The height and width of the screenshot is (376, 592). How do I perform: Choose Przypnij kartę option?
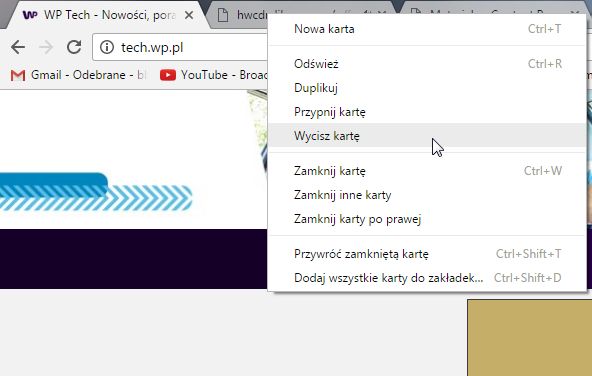[x=427, y=112]
